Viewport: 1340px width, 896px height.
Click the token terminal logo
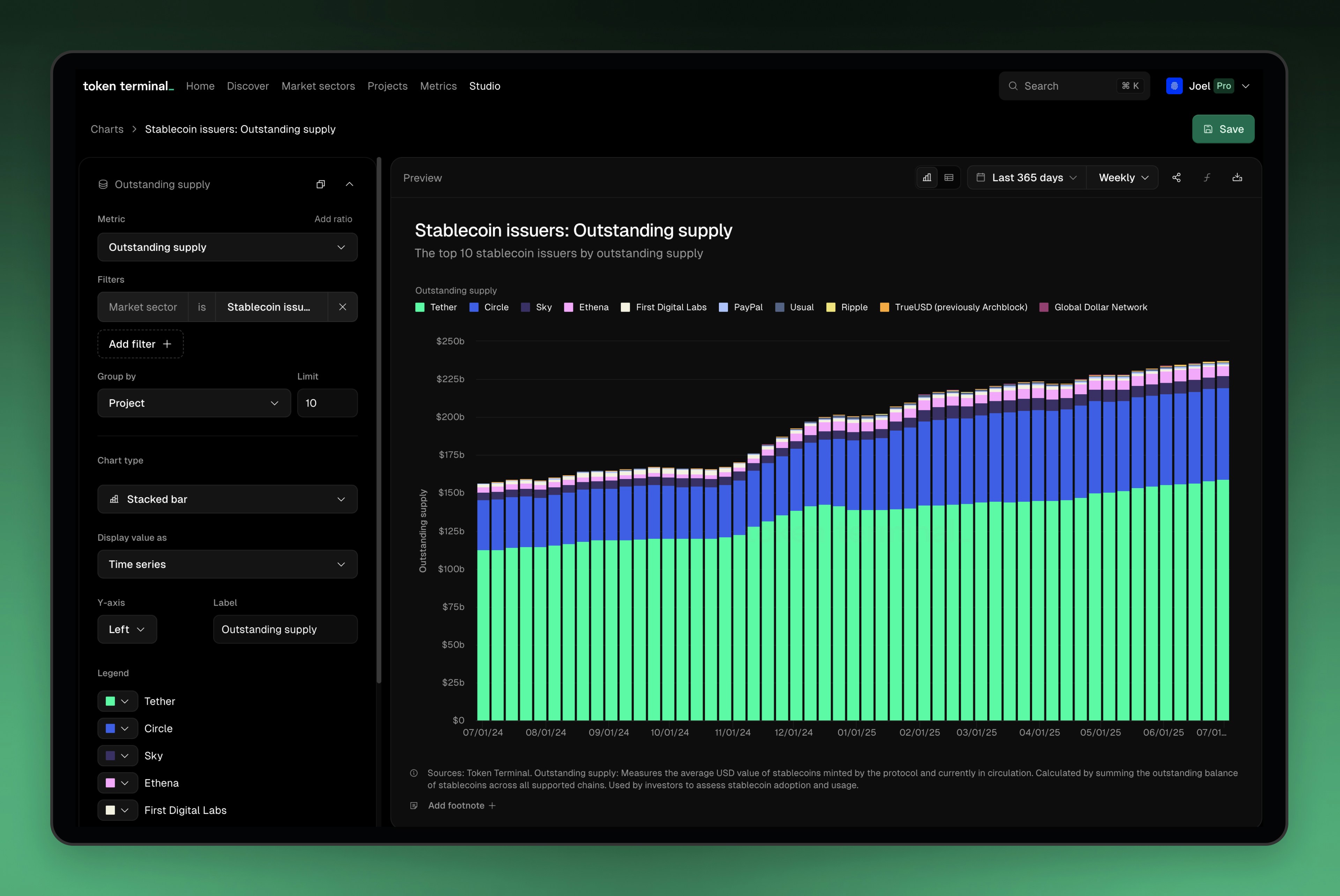128,86
